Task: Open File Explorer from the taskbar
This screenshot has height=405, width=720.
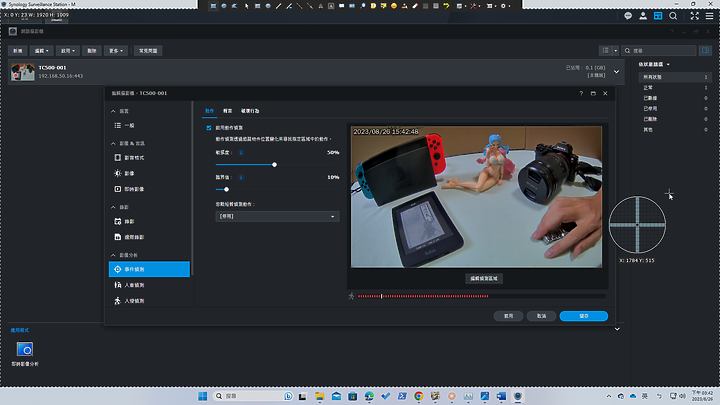Action: click(320, 396)
